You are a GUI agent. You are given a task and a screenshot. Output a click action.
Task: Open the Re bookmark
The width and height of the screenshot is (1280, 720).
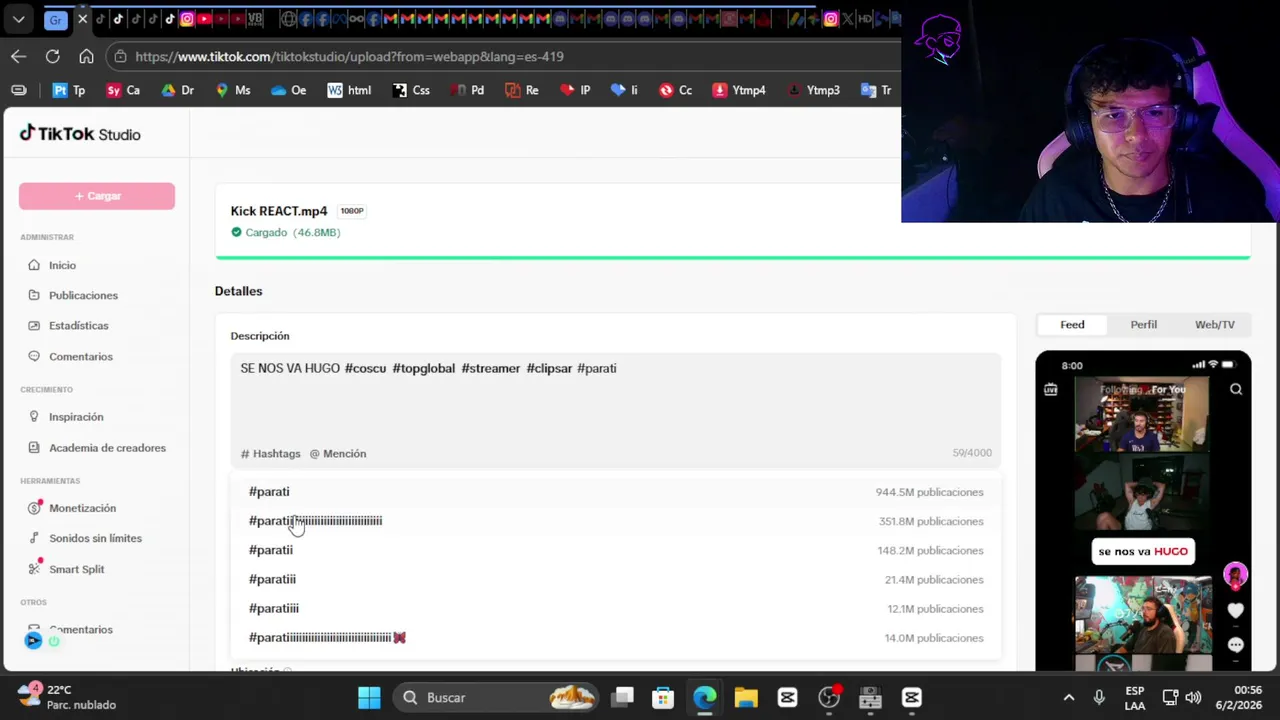(522, 90)
